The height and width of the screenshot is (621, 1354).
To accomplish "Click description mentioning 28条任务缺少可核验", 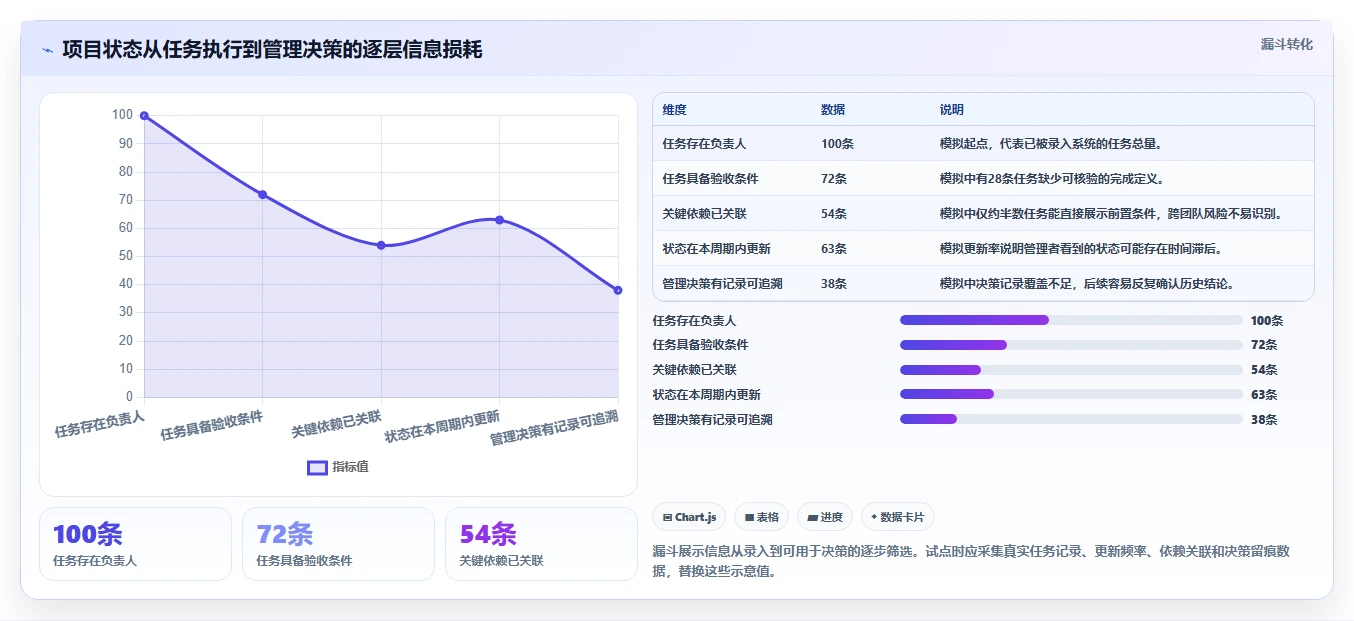I will click(x=1052, y=179).
